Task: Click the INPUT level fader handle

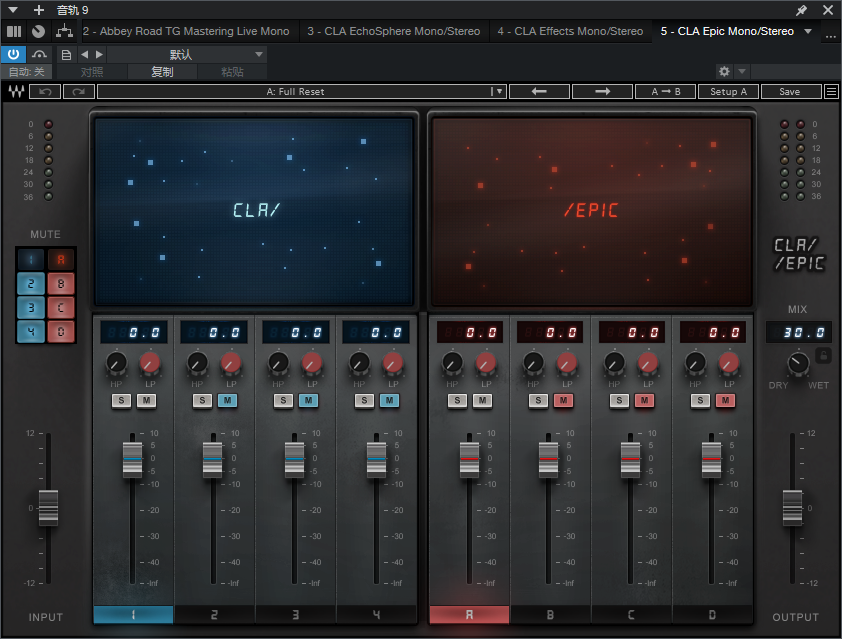Action: pyautogui.click(x=48, y=507)
